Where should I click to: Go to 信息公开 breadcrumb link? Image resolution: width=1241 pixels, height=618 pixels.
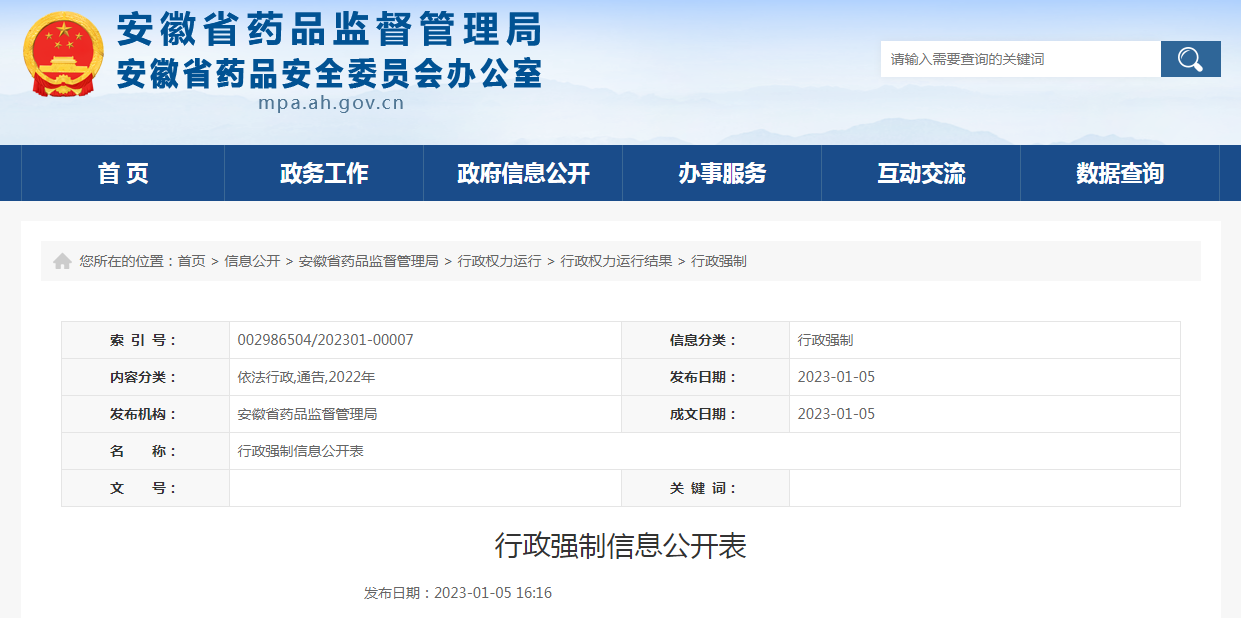252,261
